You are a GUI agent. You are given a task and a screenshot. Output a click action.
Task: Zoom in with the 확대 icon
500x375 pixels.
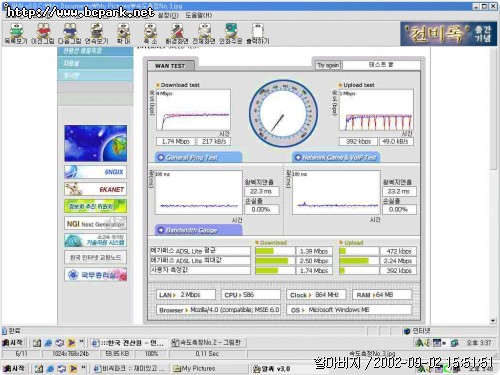123,33
